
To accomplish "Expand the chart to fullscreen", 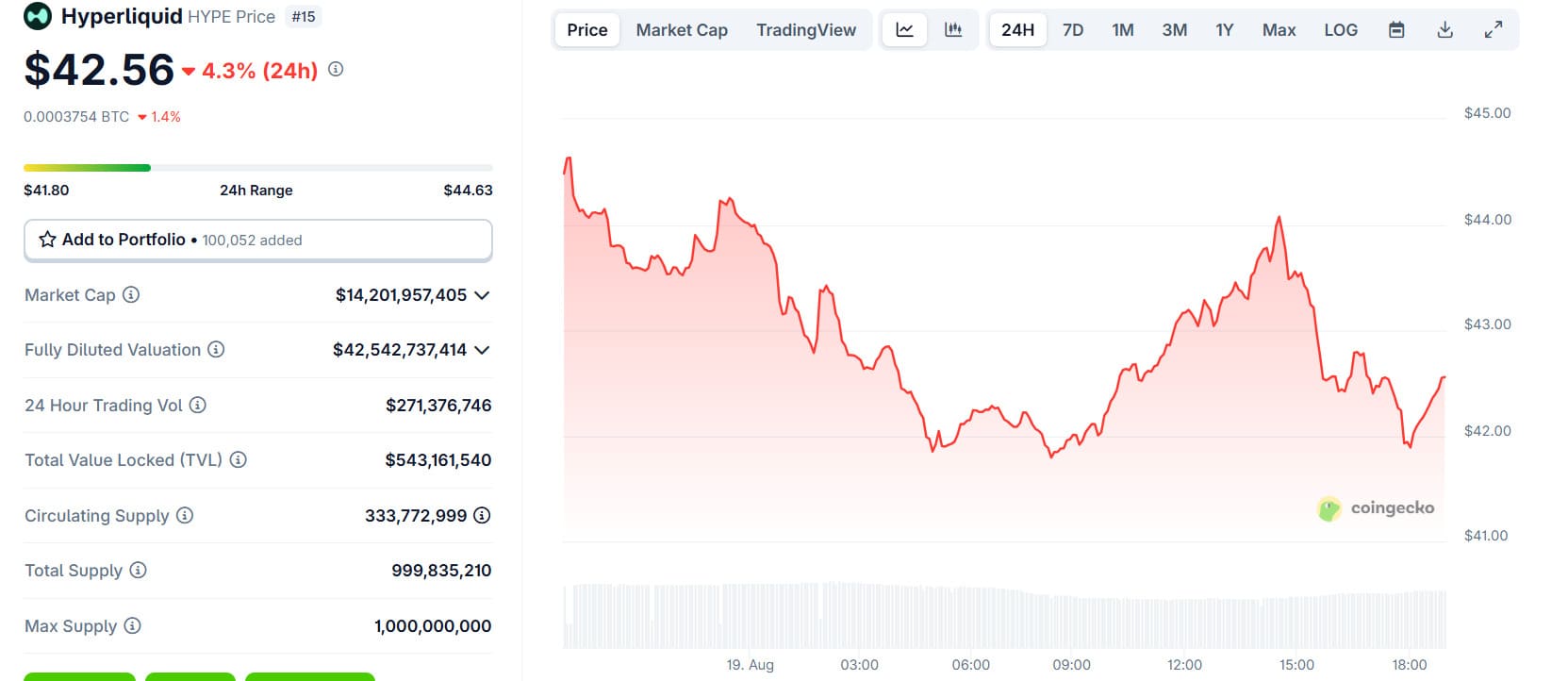I will 1494,30.
